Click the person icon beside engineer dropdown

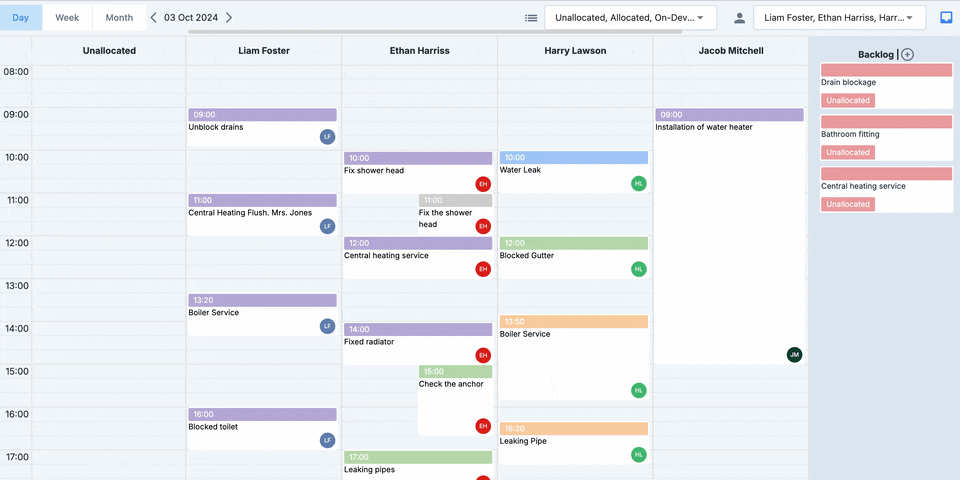pyautogui.click(x=740, y=18)
